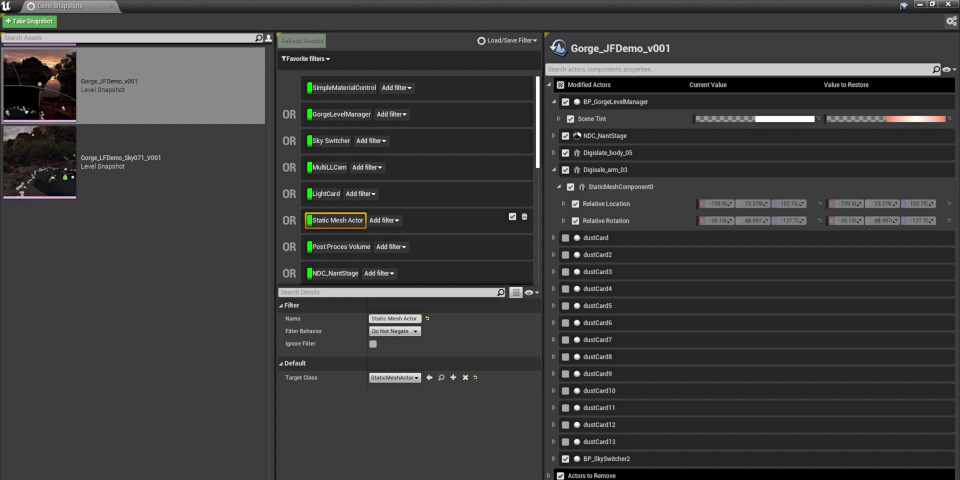Use selected asset arrow beside Target Class
Image resolution: width=960 pixels, height=480 pixels.
pos(429,377)
